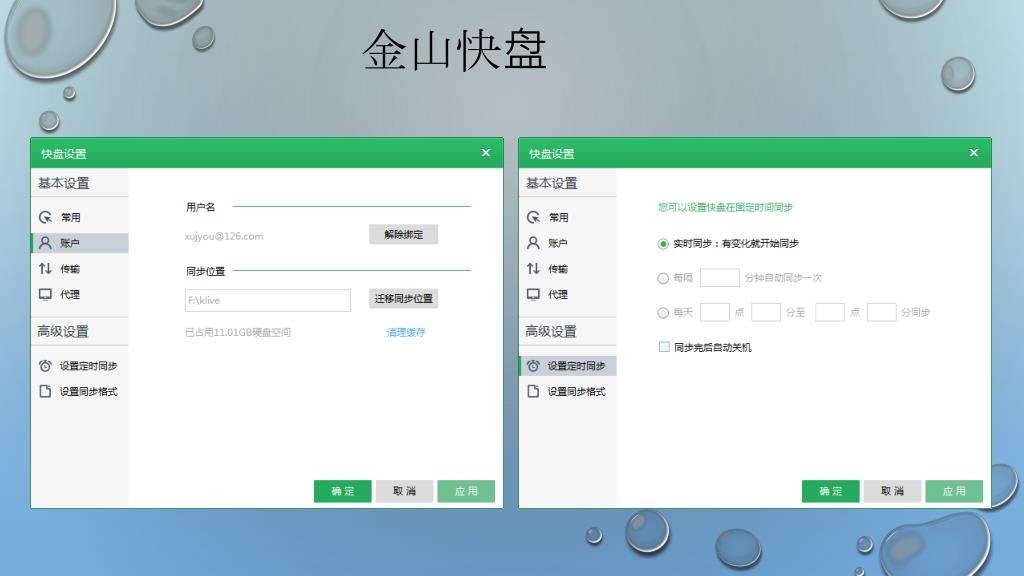Viewport: 1024px width, 576px height.
Task: Click 已占用11.01GB硬盘空间 text
Action: pyautogui.click(x=238, y=332)
